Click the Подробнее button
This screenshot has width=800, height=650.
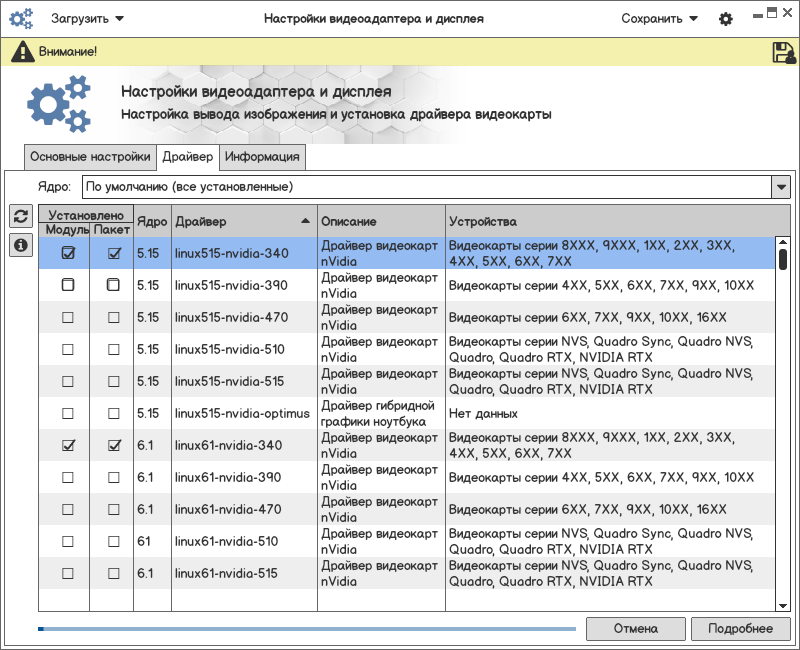(x=740, y=629)
